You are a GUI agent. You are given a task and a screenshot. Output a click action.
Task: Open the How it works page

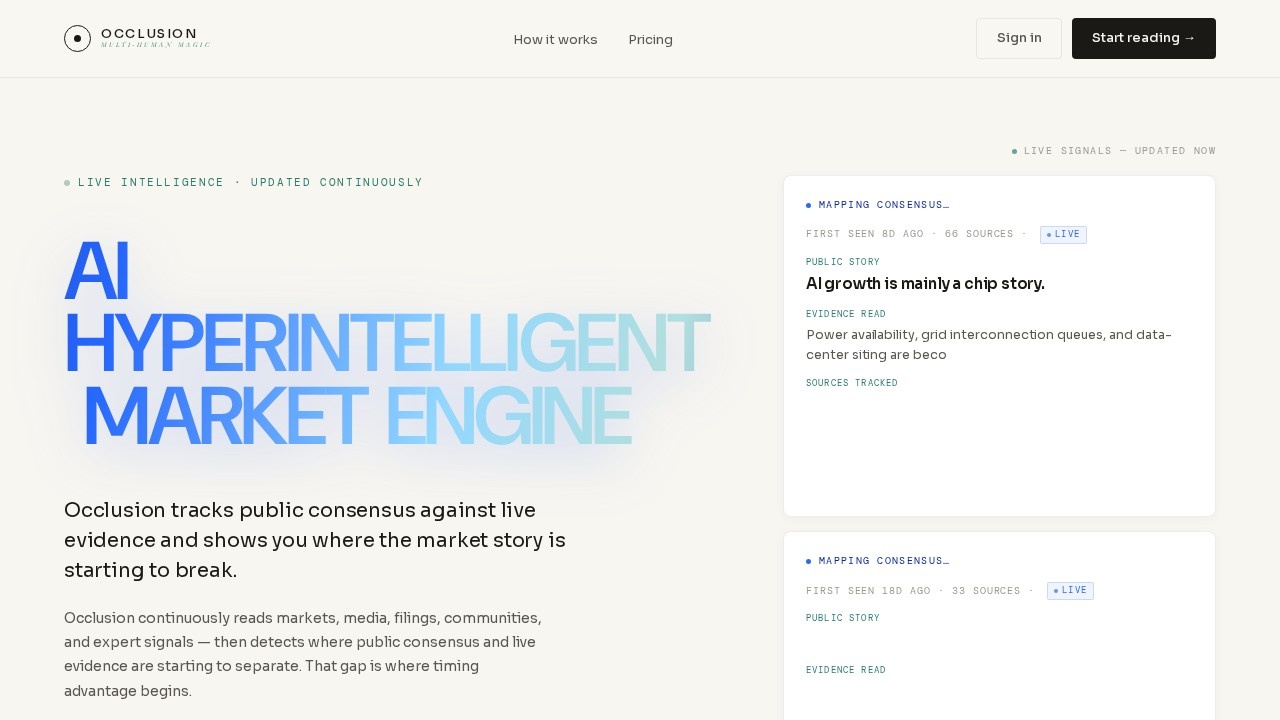pyautogui.click(x=555, y=40)
